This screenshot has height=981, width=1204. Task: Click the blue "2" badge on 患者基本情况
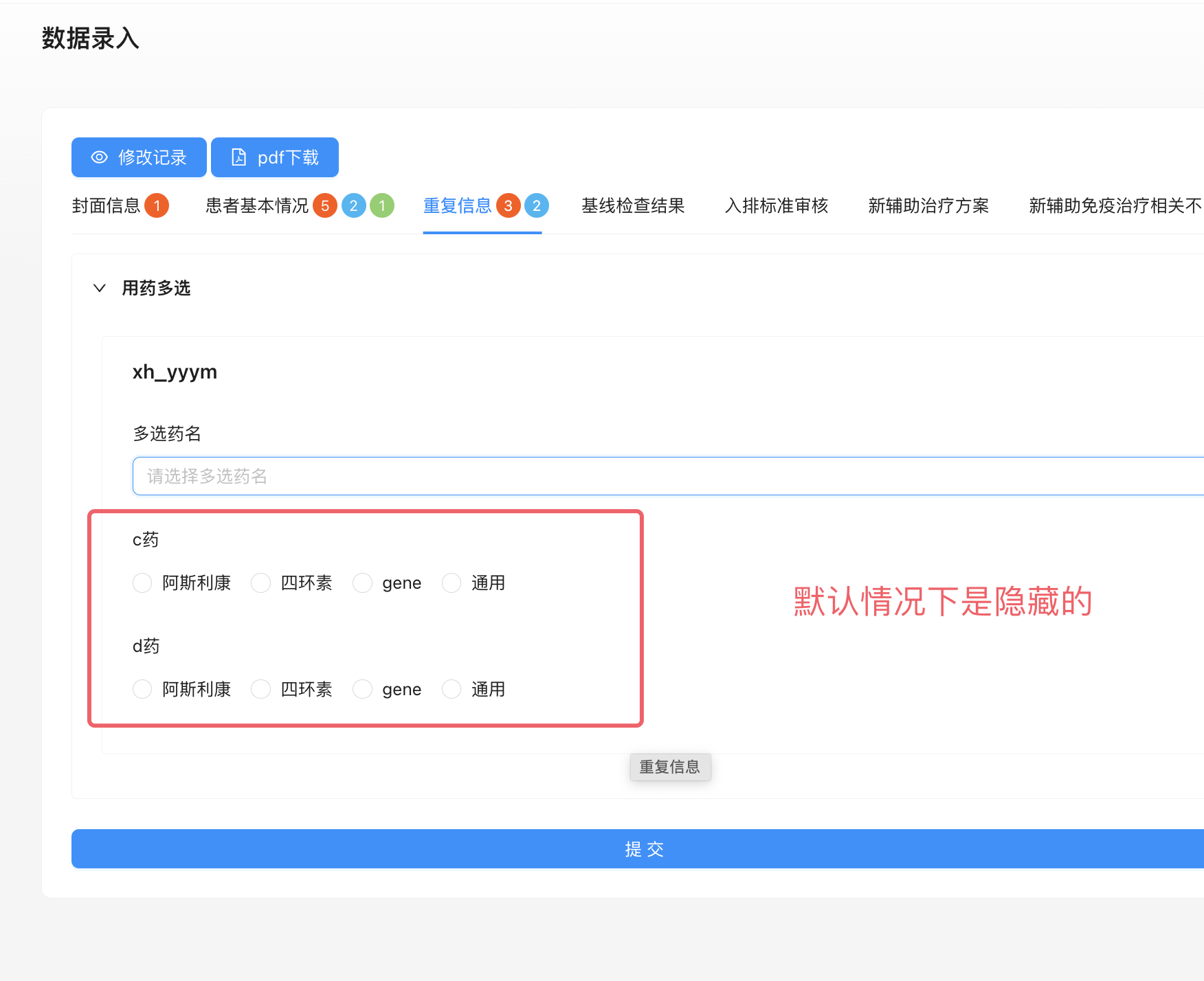pyautogui.click(x=354, y=205)
